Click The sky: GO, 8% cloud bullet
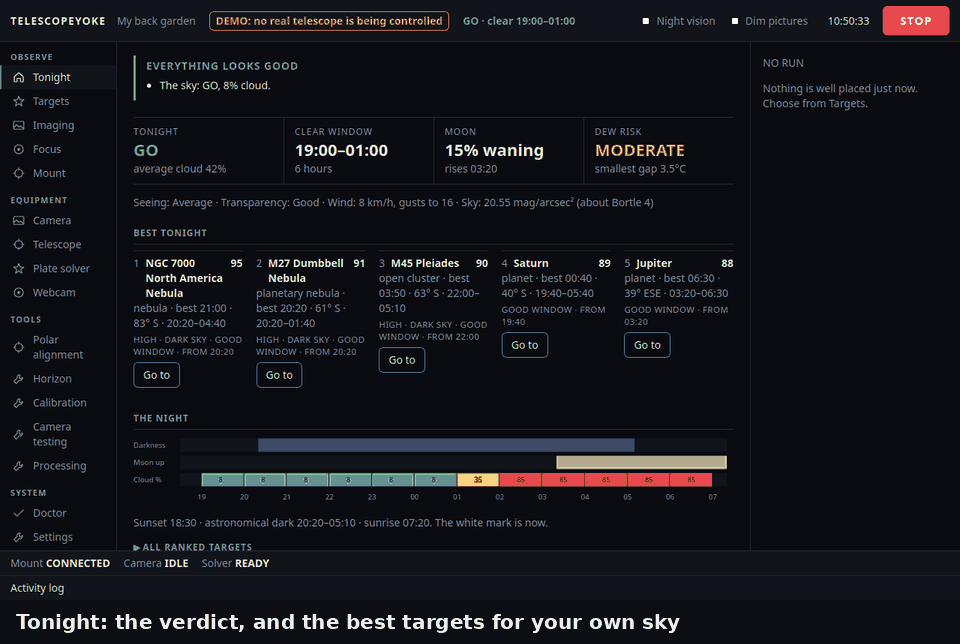The height and width of the screenshot is (644, 960). [x=215, y=86]
